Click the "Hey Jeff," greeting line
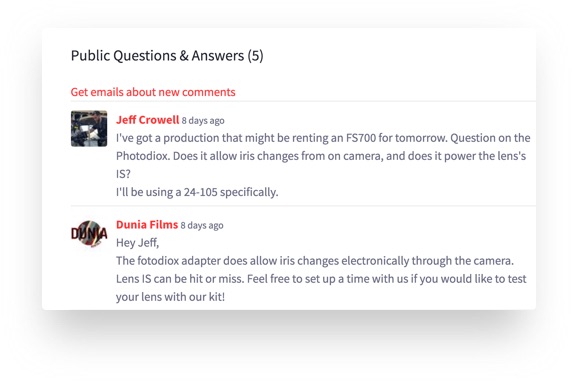572x382 pixels. [x=138, y=243]
